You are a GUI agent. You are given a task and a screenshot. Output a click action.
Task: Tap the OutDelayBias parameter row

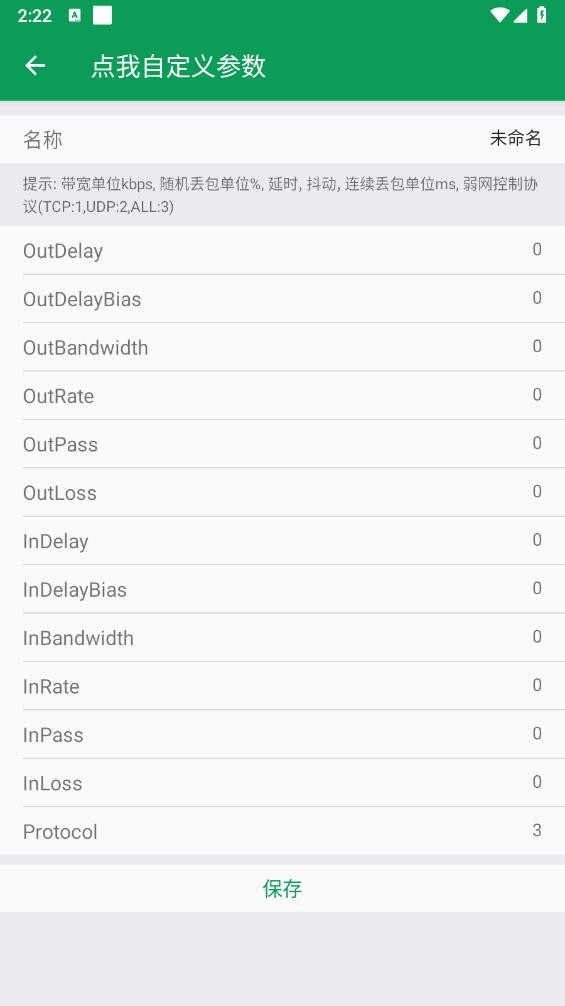pyautogui.click(x=282, y=299)
